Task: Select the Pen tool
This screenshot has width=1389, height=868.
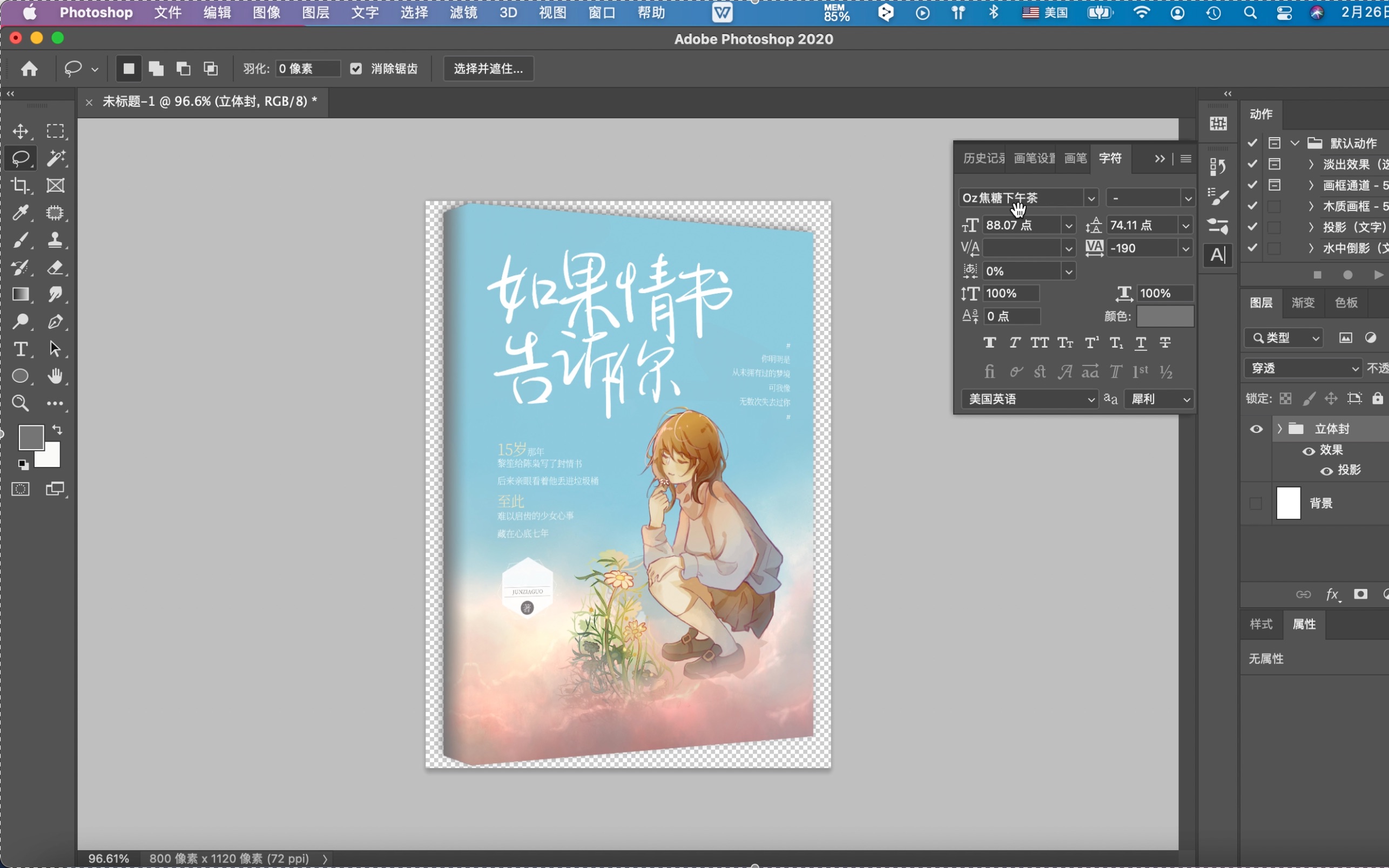Action: [55, 322]
